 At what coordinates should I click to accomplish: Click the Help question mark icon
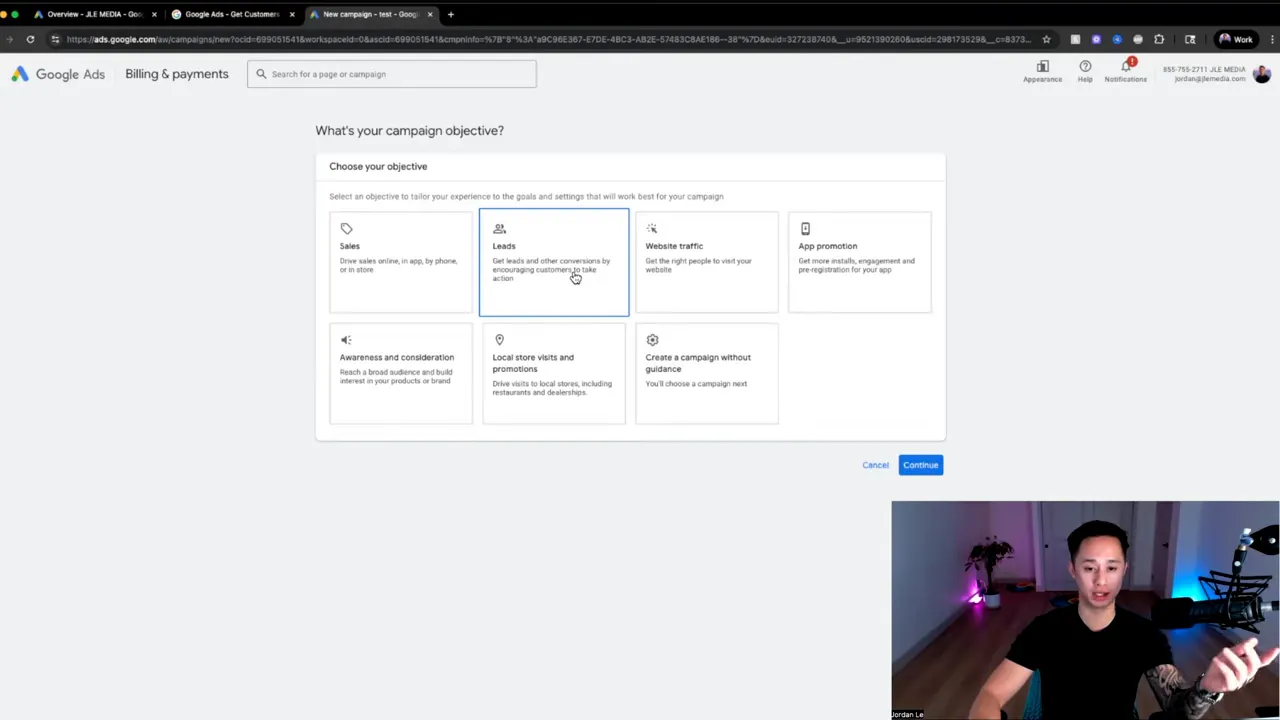[1085, 67]
